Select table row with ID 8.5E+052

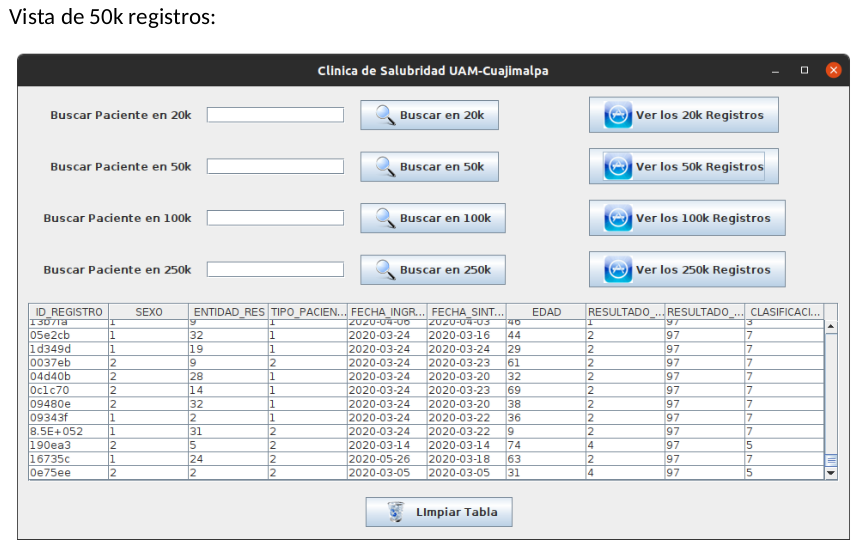pyautogui.click(x=426, y=432)
